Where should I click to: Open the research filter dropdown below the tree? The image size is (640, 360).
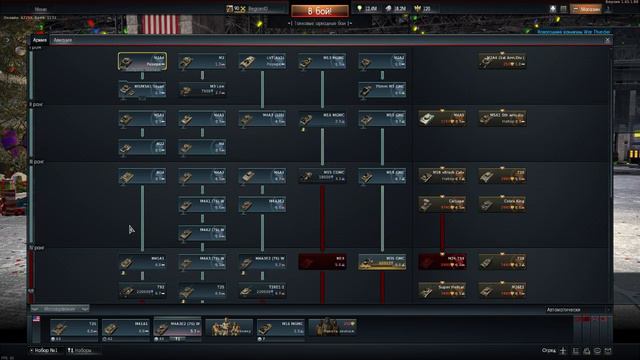[60, 309]
